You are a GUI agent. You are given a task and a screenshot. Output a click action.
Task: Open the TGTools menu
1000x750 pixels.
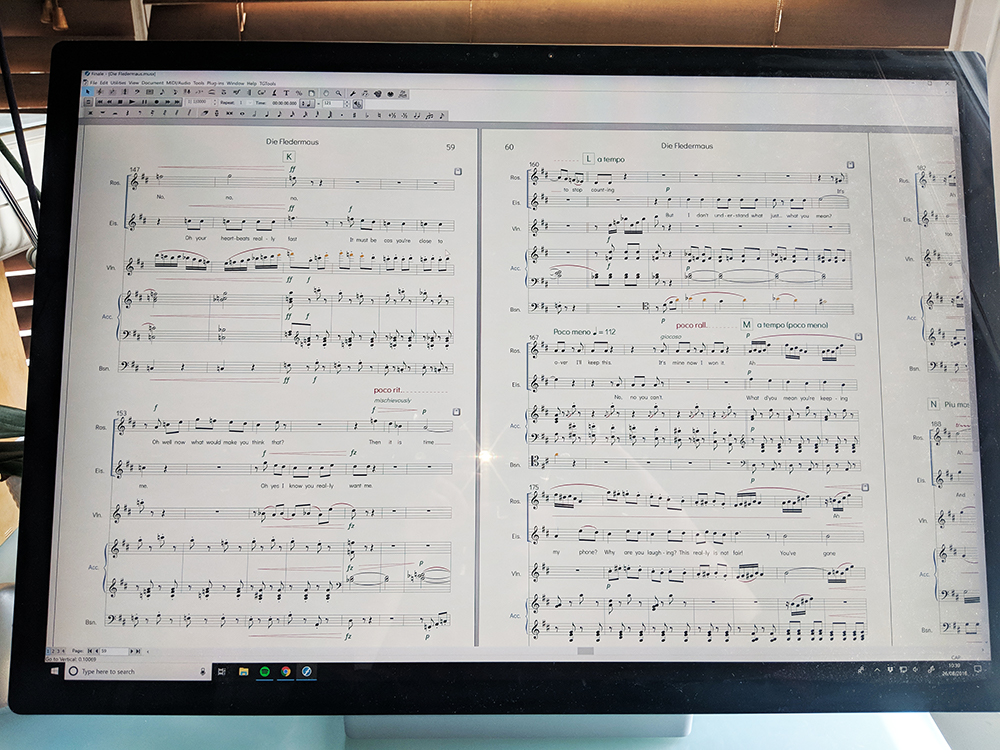click(268, 84)
